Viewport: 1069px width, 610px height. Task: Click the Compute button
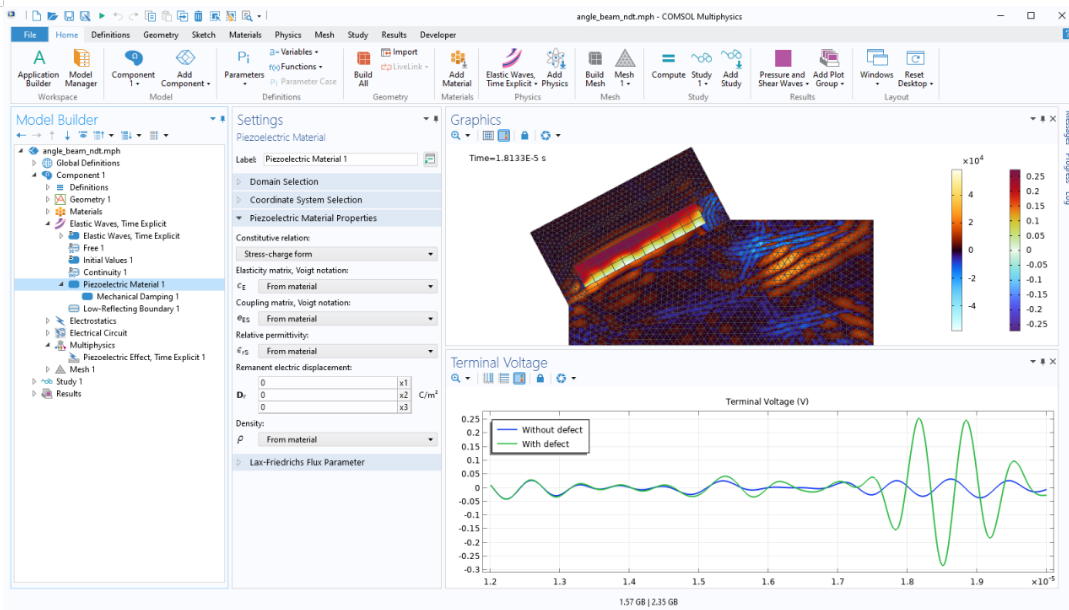[668, 68]
